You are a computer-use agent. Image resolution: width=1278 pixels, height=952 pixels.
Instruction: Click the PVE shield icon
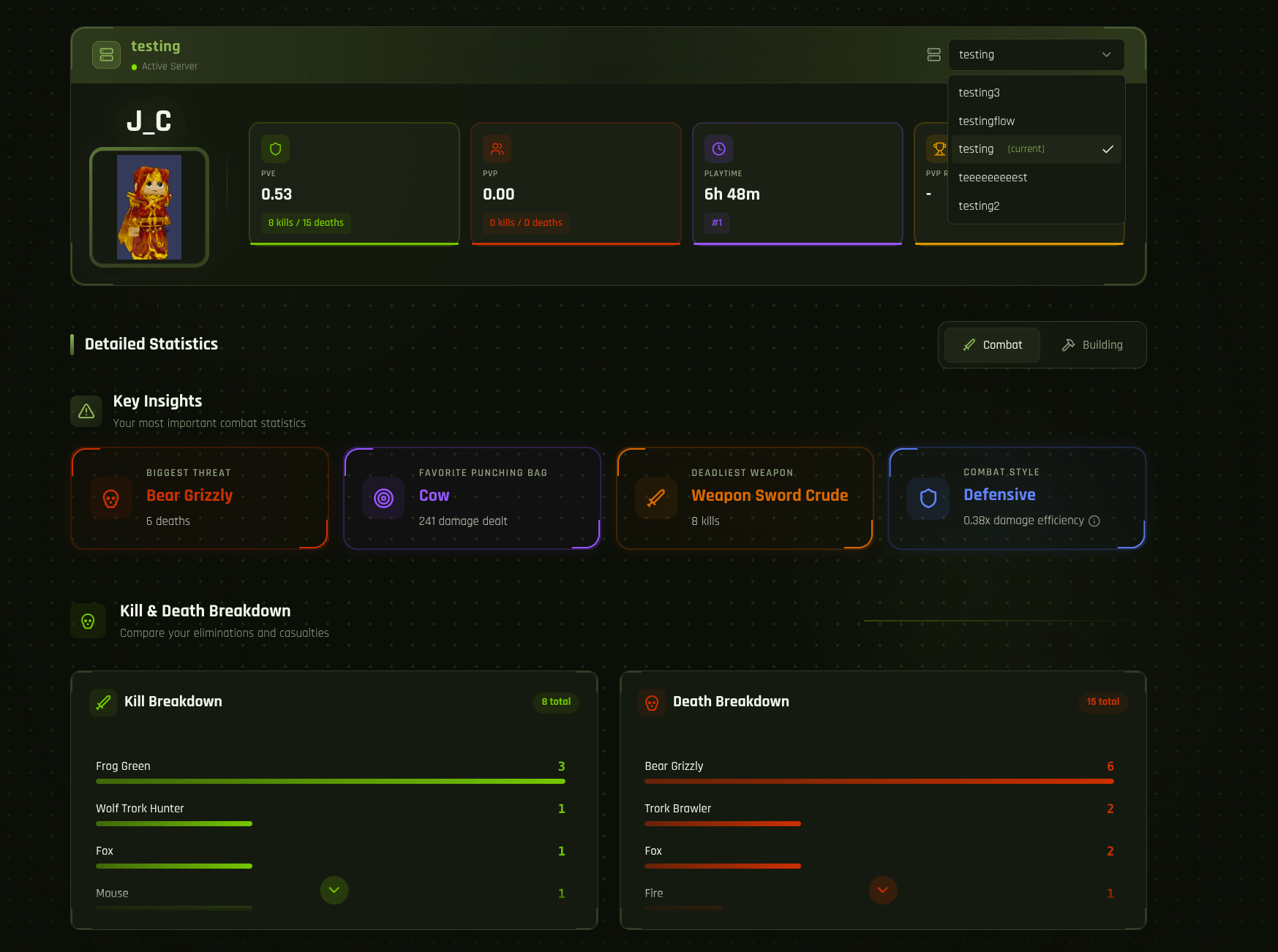(275, 149)
